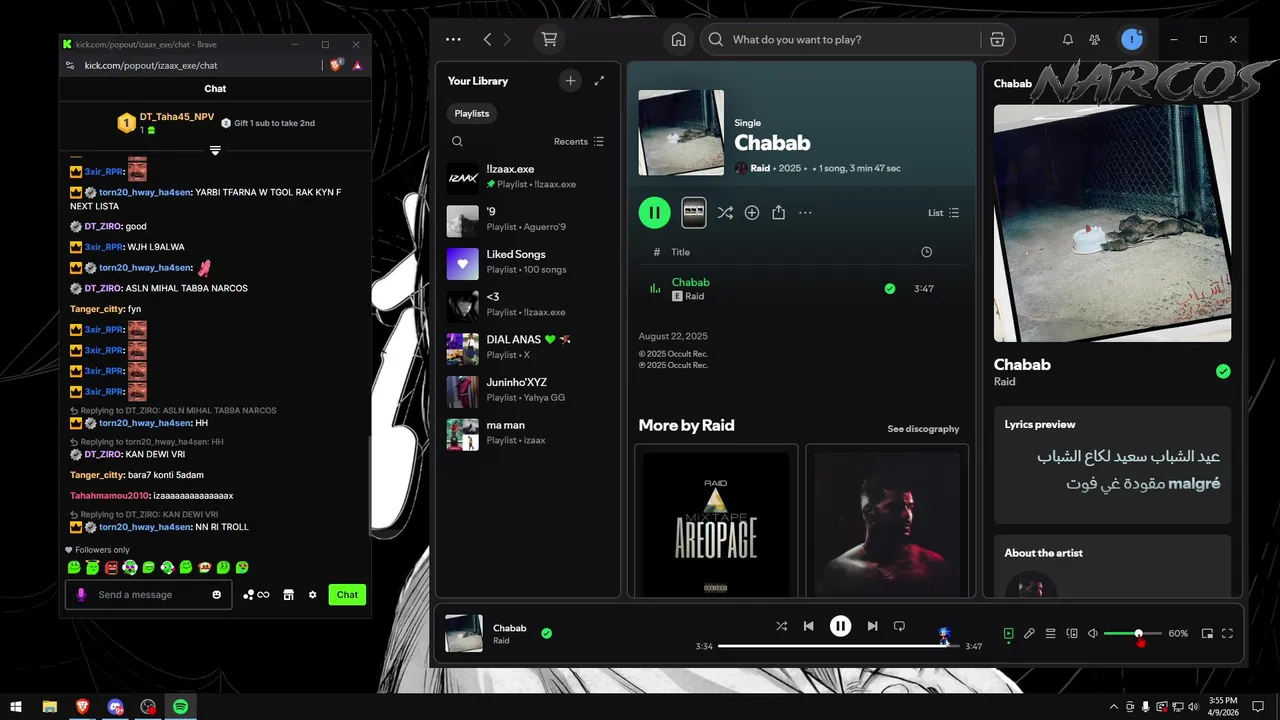The height and width of the screenshot is (720, 1280).
Task: Open the miniplayer
Action: click(1207, 633)
